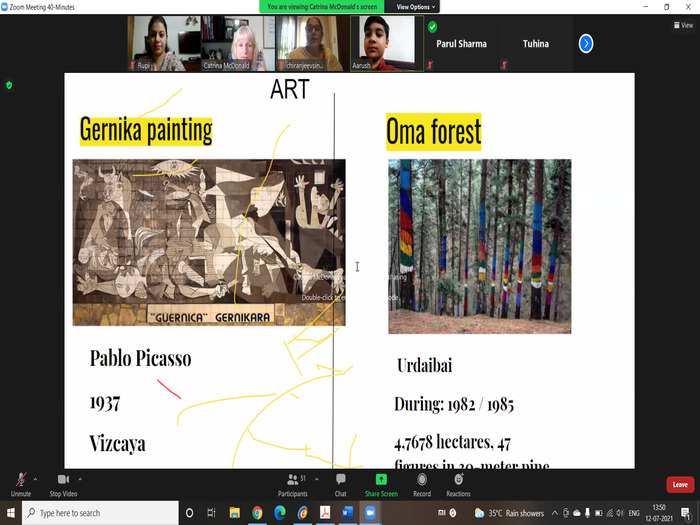Show hidden system tray icons
The image size is (700, 525).
tap(555, 513)
